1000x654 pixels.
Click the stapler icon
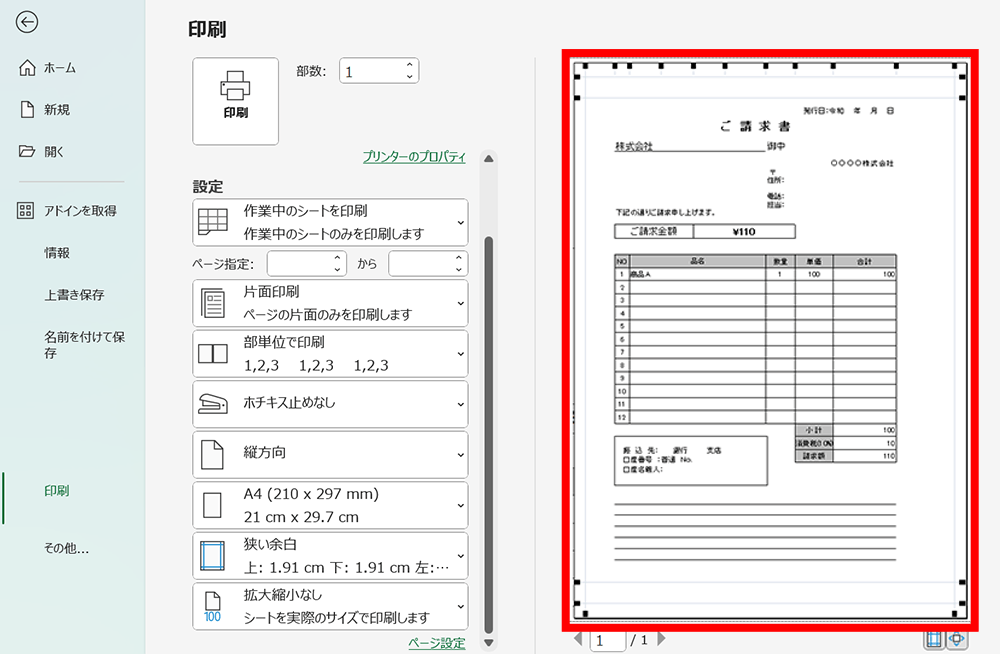(x=213, y=403)
